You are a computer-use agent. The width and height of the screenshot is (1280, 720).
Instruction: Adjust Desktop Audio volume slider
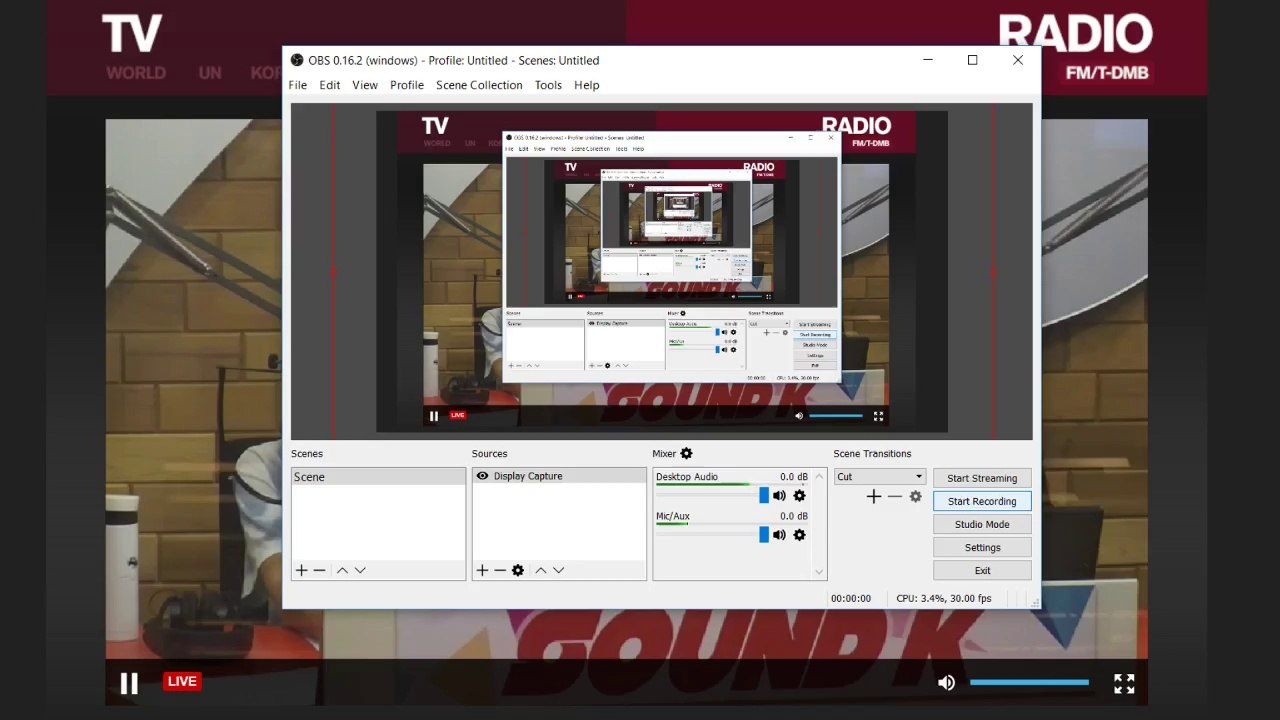tap(712, 496)
